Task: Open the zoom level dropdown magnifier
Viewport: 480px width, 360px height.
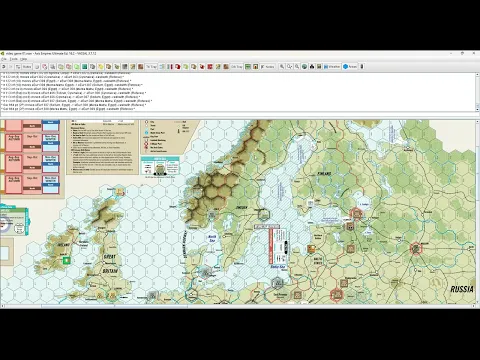Action: (x=290, y=67)
